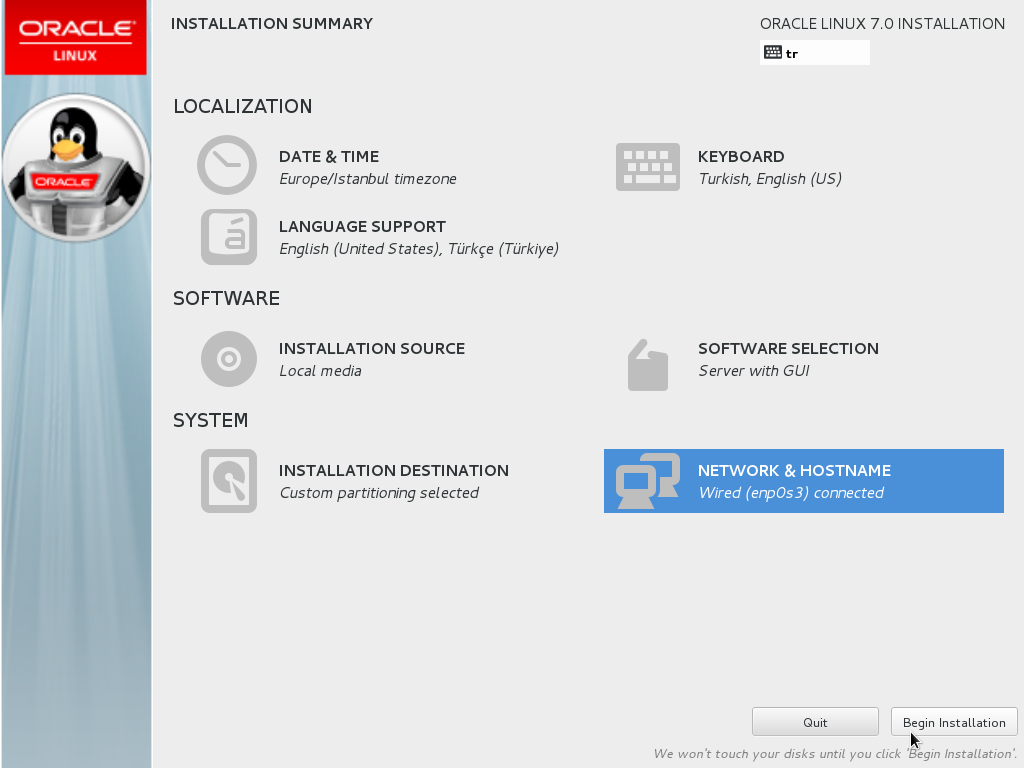Select the LANGUAGE SUPPORT title
Viewport: 1024px width, 768px height.
(x=362, y=227)
